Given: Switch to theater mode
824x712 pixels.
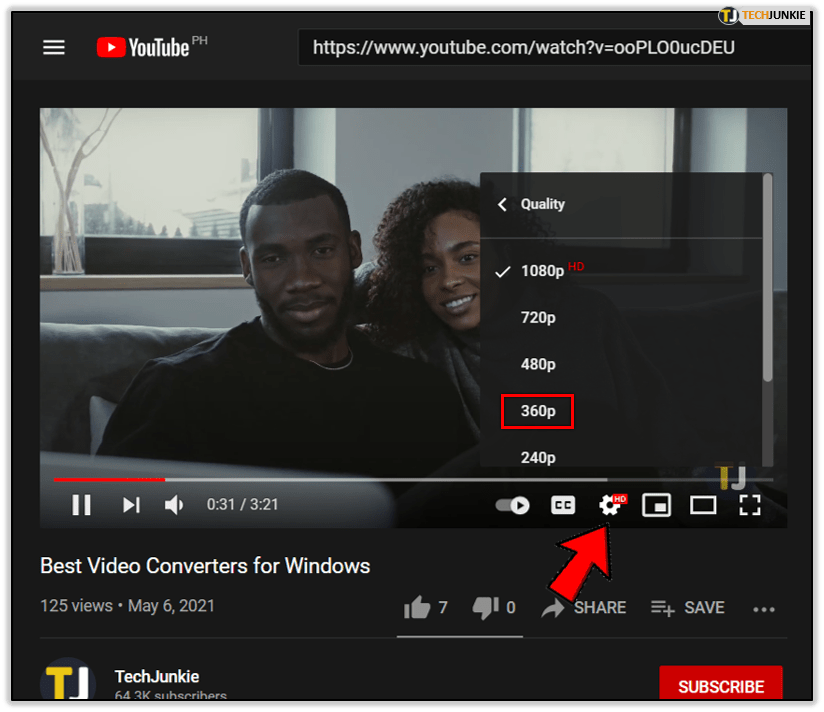Looking at the screenshot, I should point(703,505).
